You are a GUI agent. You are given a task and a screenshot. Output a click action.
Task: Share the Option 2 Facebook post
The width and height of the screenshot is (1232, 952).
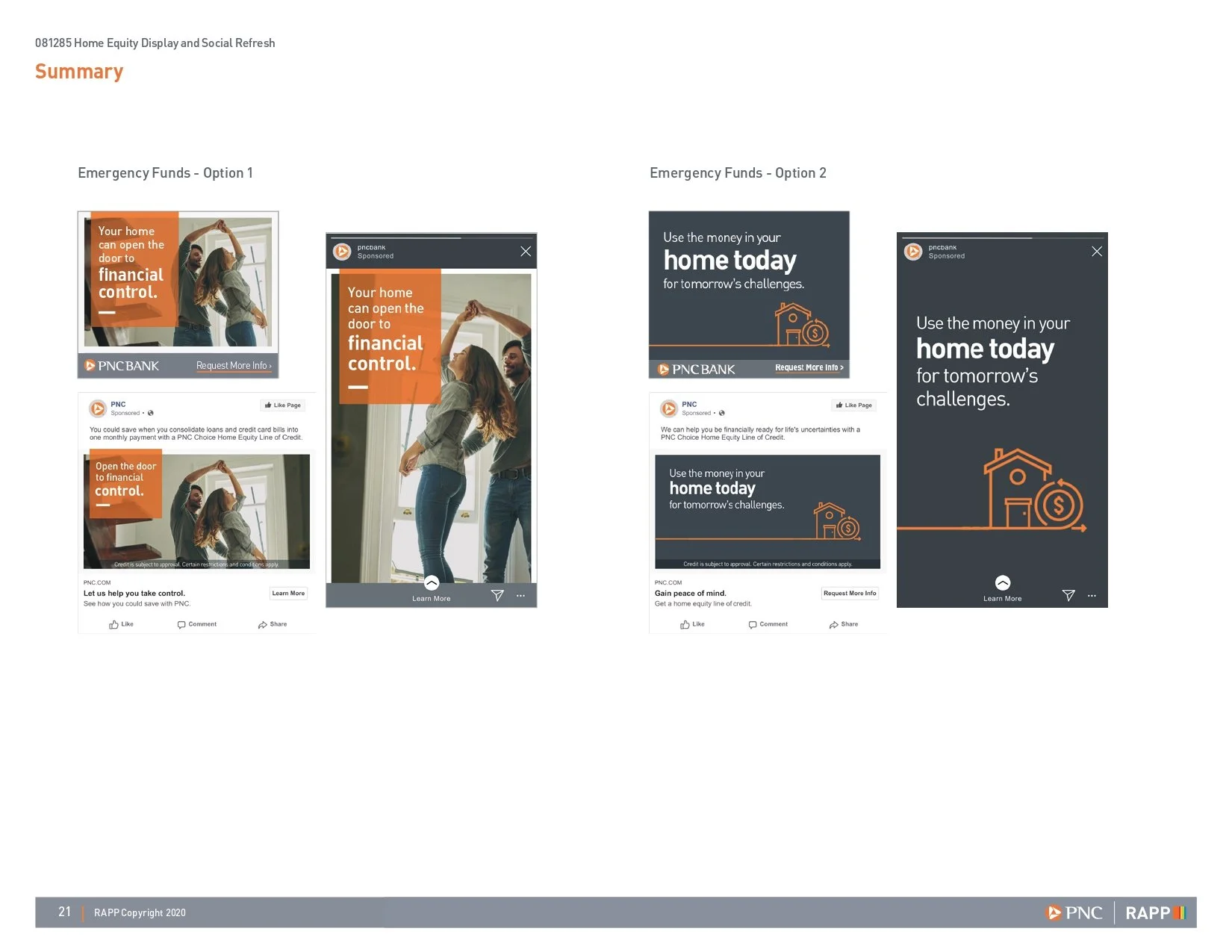click(844, 624)
